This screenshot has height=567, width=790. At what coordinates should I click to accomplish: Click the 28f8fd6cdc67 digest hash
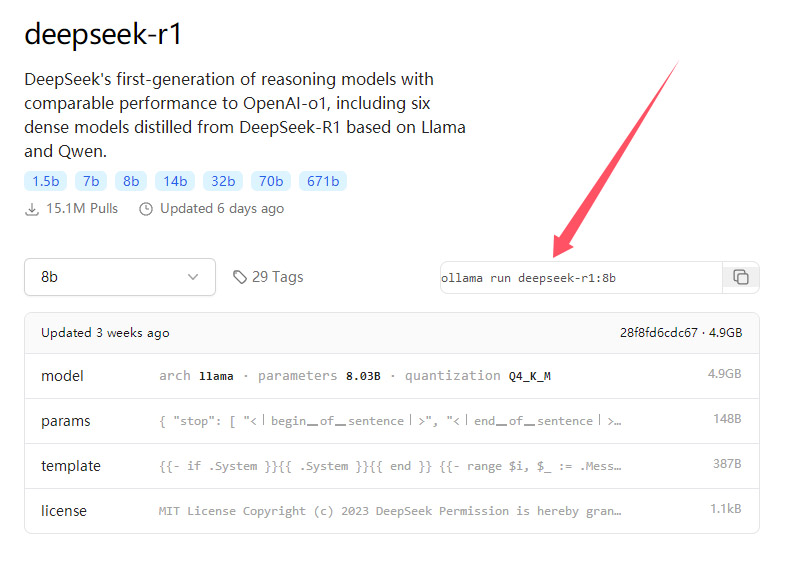pos(659,333)
